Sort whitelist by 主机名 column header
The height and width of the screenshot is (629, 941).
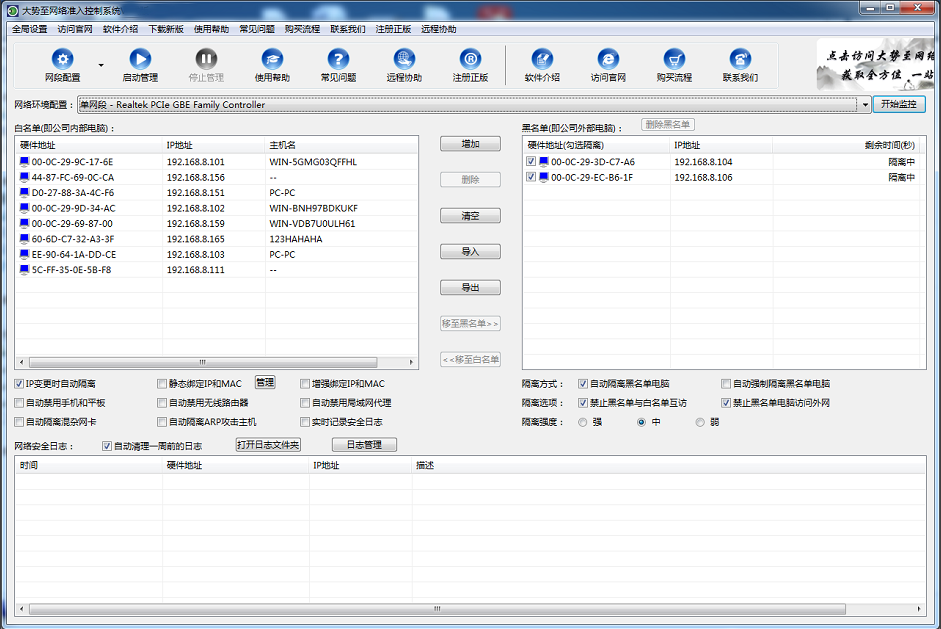click(x=341, y=145)
